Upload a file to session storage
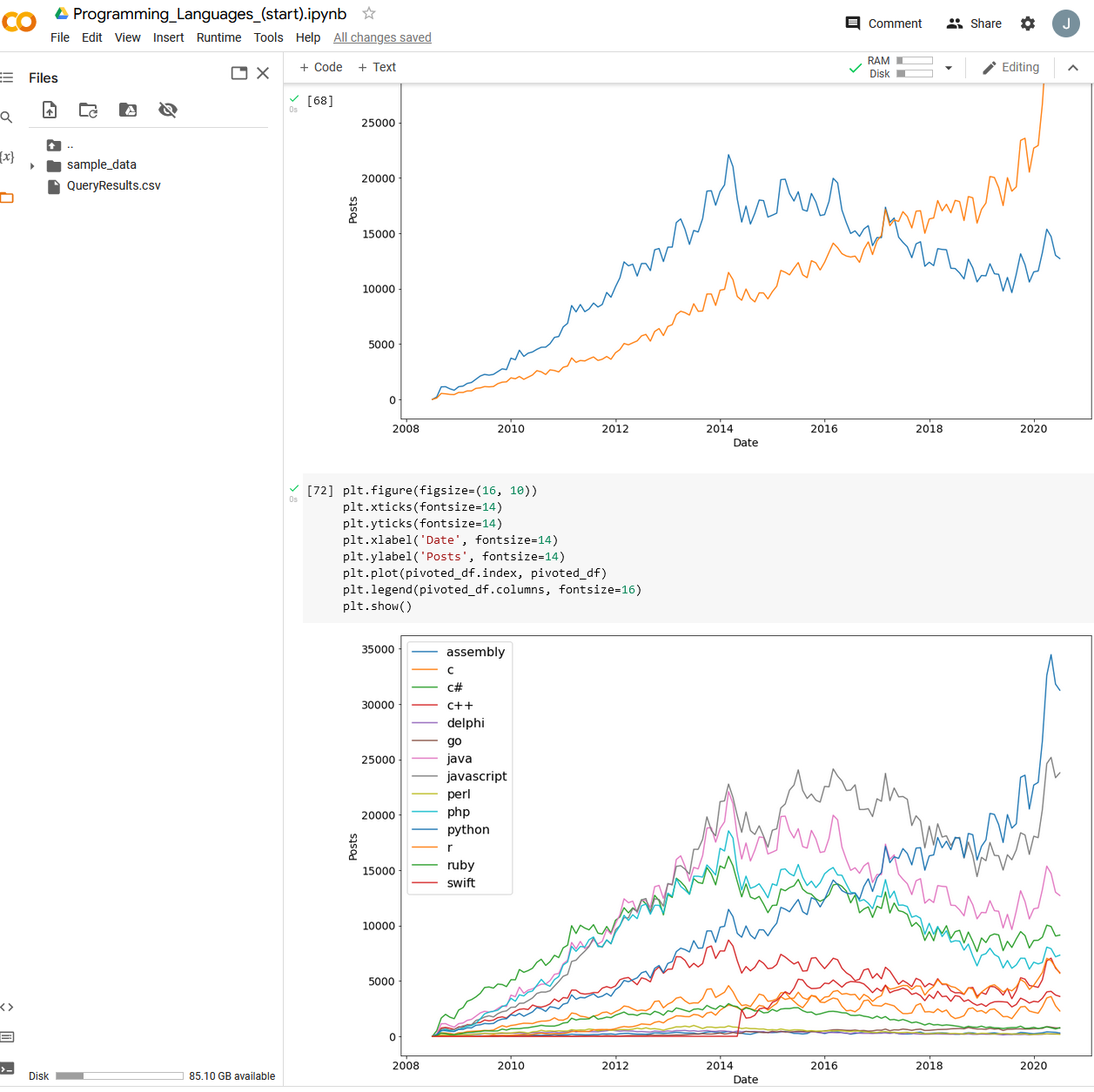1094x1092 pixels. 50,110
